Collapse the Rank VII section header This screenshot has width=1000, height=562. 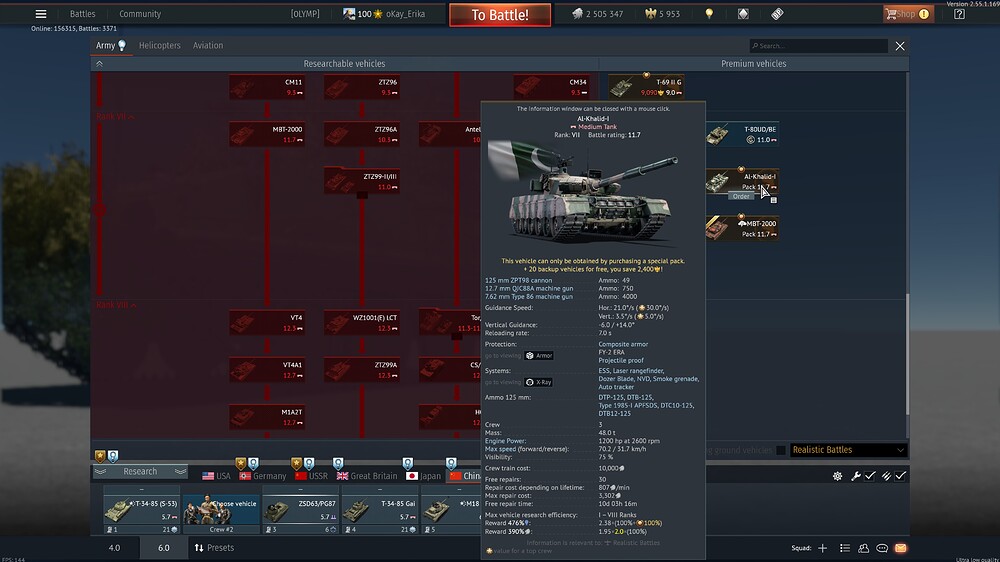click(115, 117)
